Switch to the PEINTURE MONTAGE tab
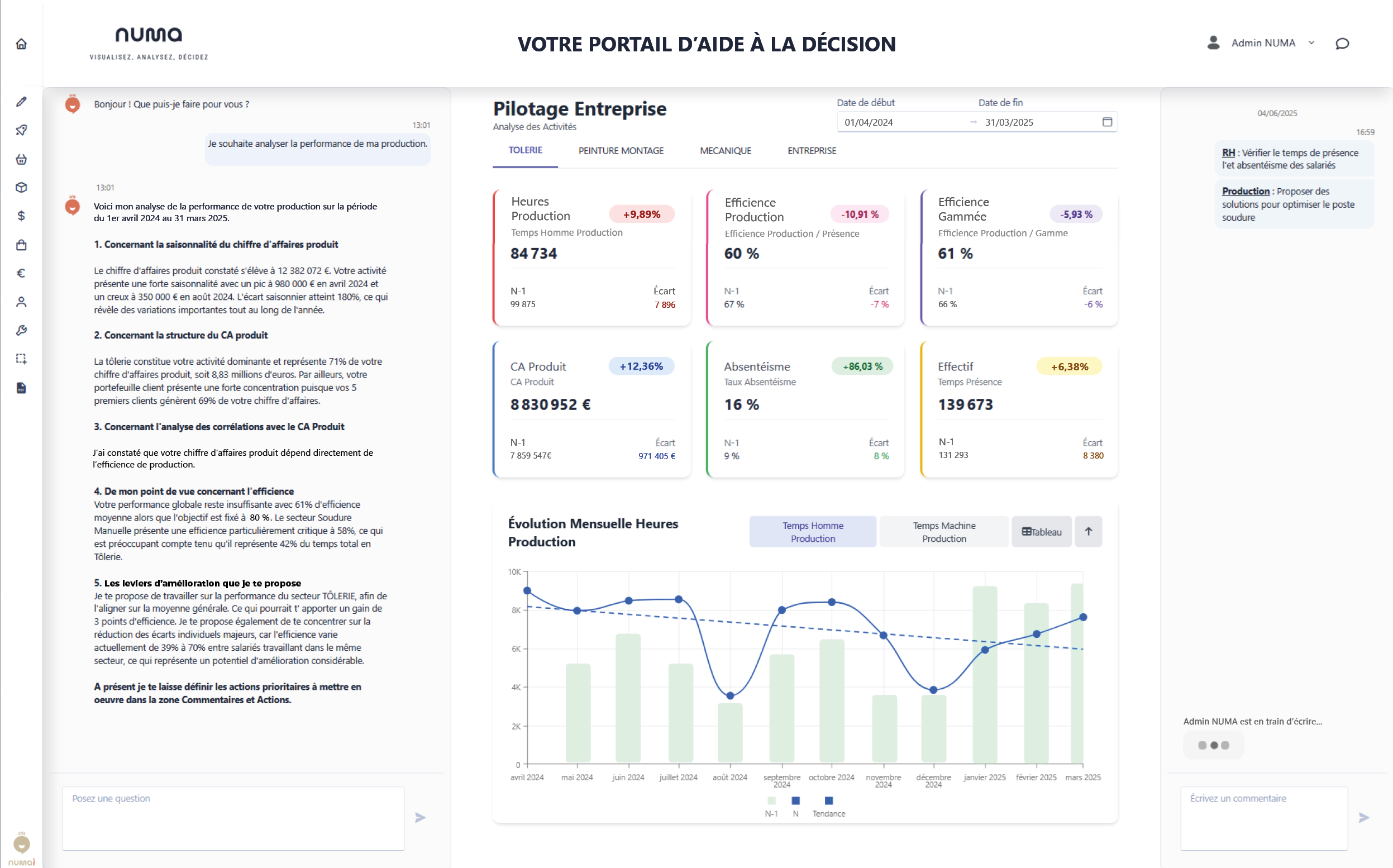 pyautogui.click(x=621, y=151)
